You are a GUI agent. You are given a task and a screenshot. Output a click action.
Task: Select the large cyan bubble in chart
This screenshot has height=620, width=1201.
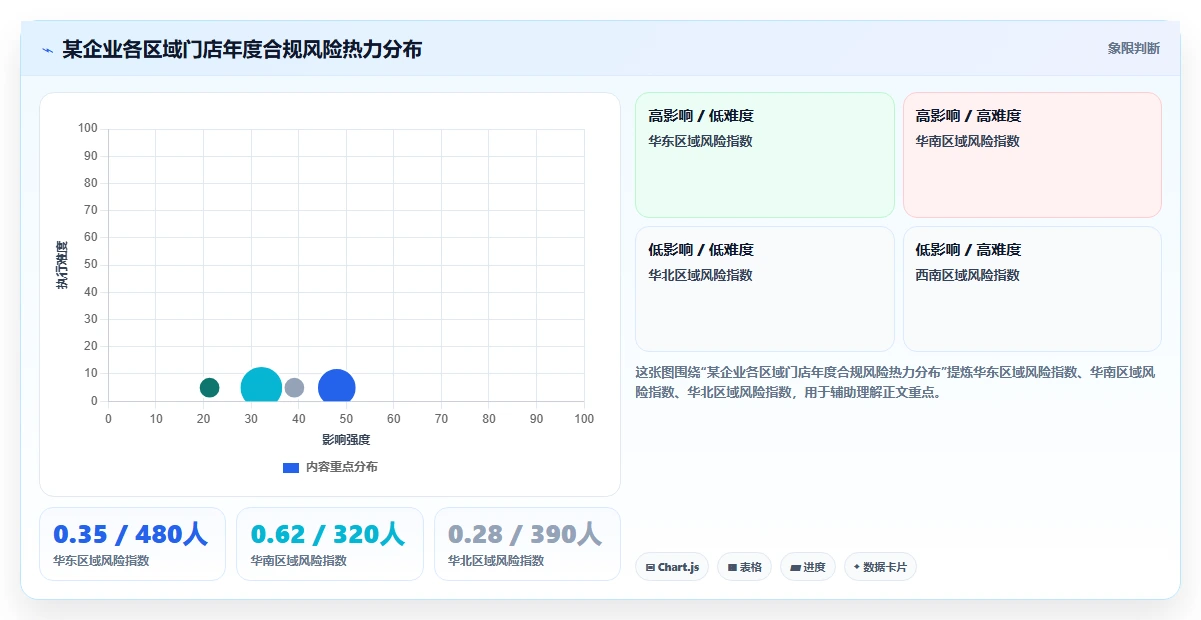(261, 387)
